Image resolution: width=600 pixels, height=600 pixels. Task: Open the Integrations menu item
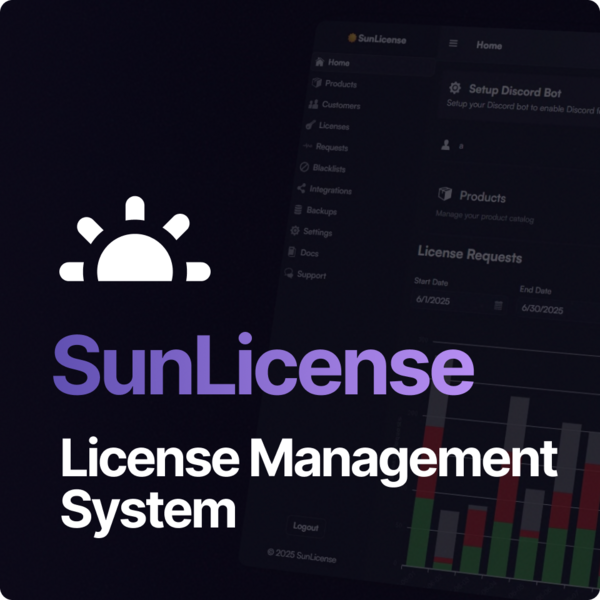pos(324,189)
